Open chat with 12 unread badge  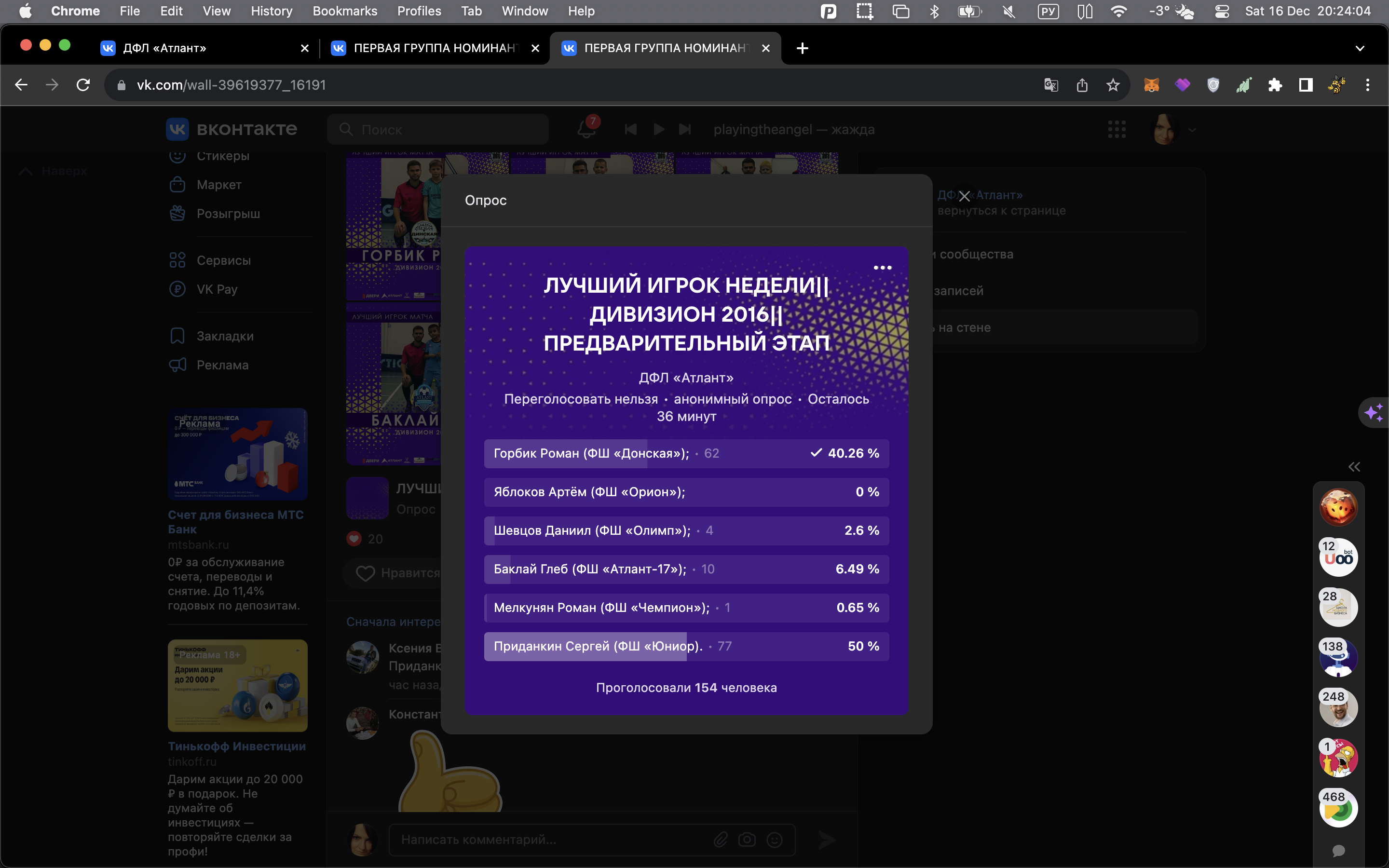(1338, 557)
